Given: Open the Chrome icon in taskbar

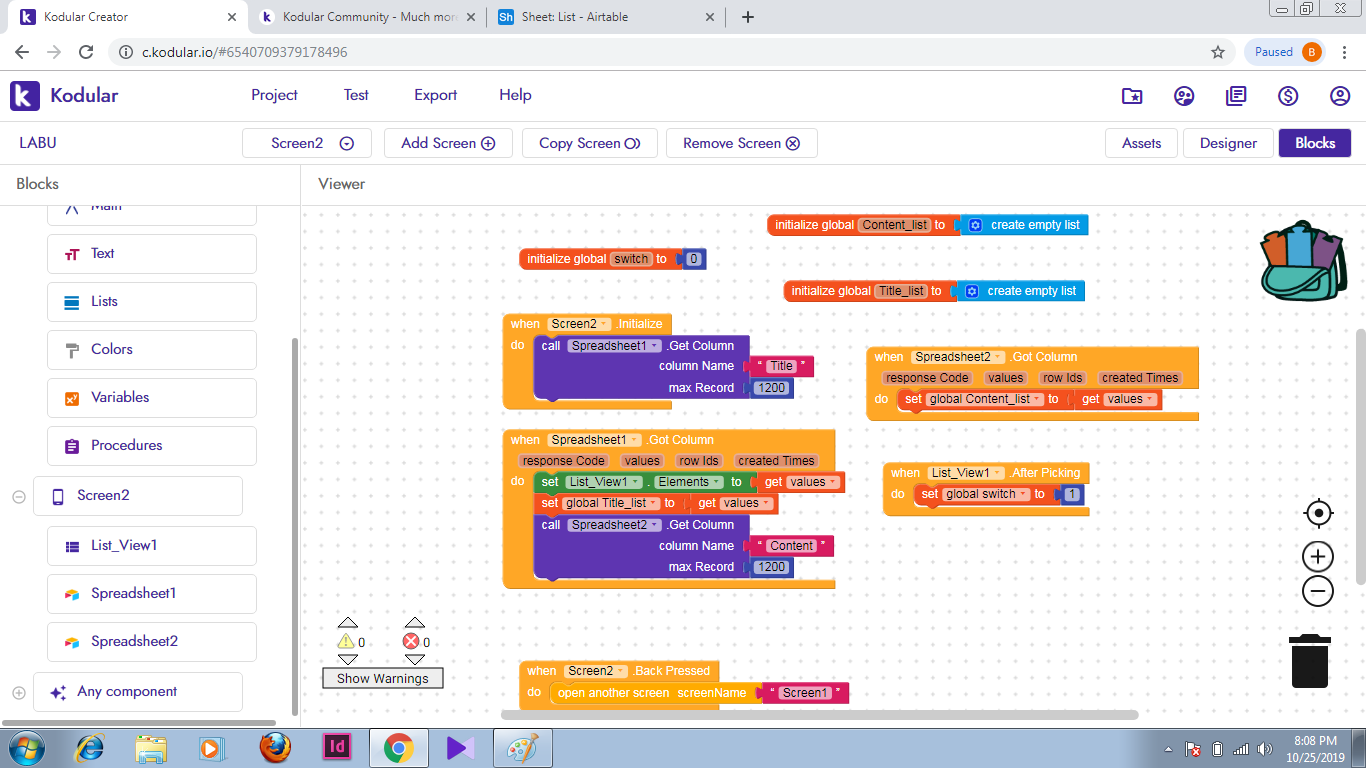Looking at the screenshot, I should pos(398,747).
